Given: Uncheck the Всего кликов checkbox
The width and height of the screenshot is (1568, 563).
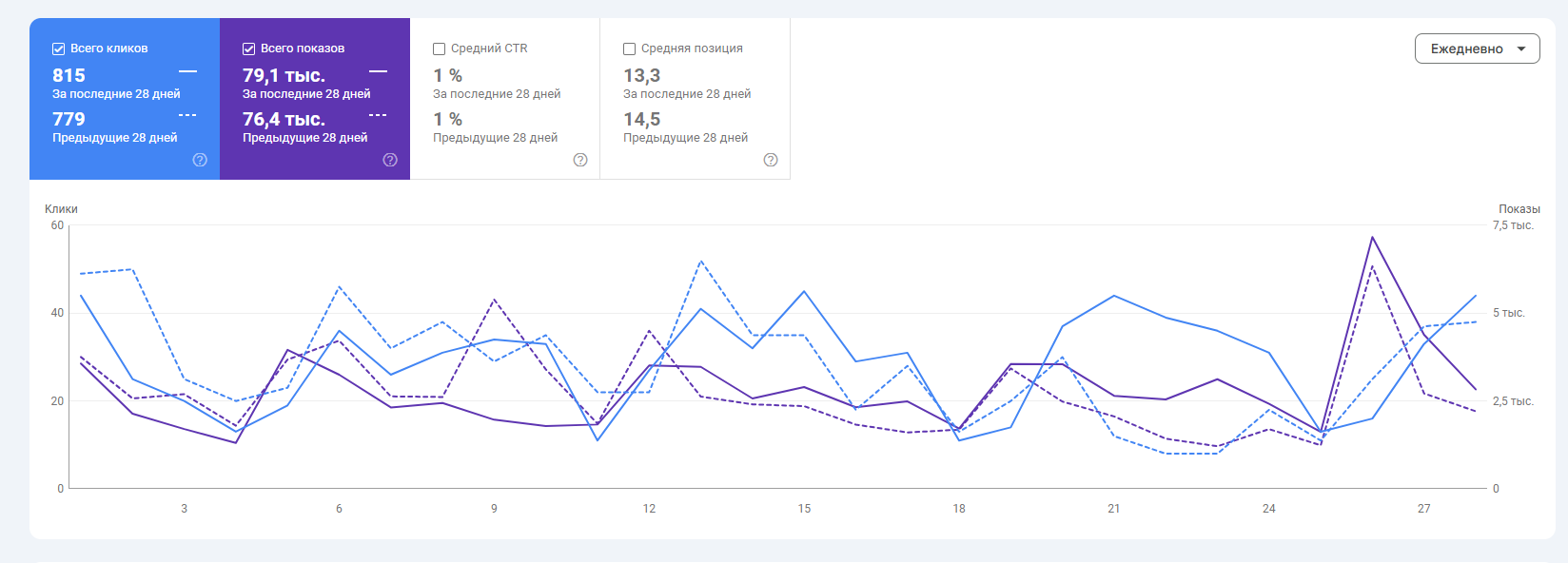Looking at the screenshot, I should 59,49.
